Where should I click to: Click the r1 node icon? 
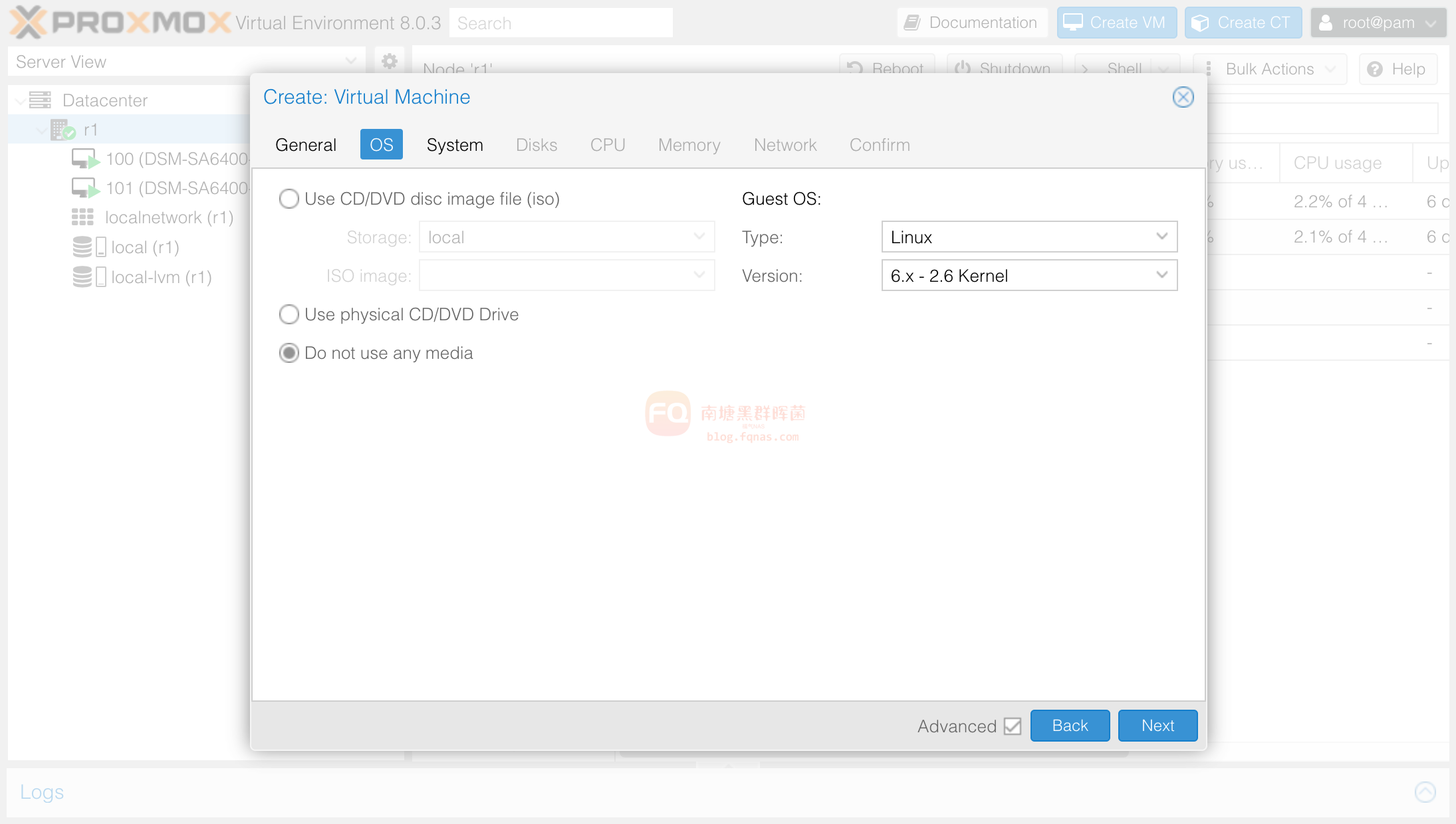(63, 130)
